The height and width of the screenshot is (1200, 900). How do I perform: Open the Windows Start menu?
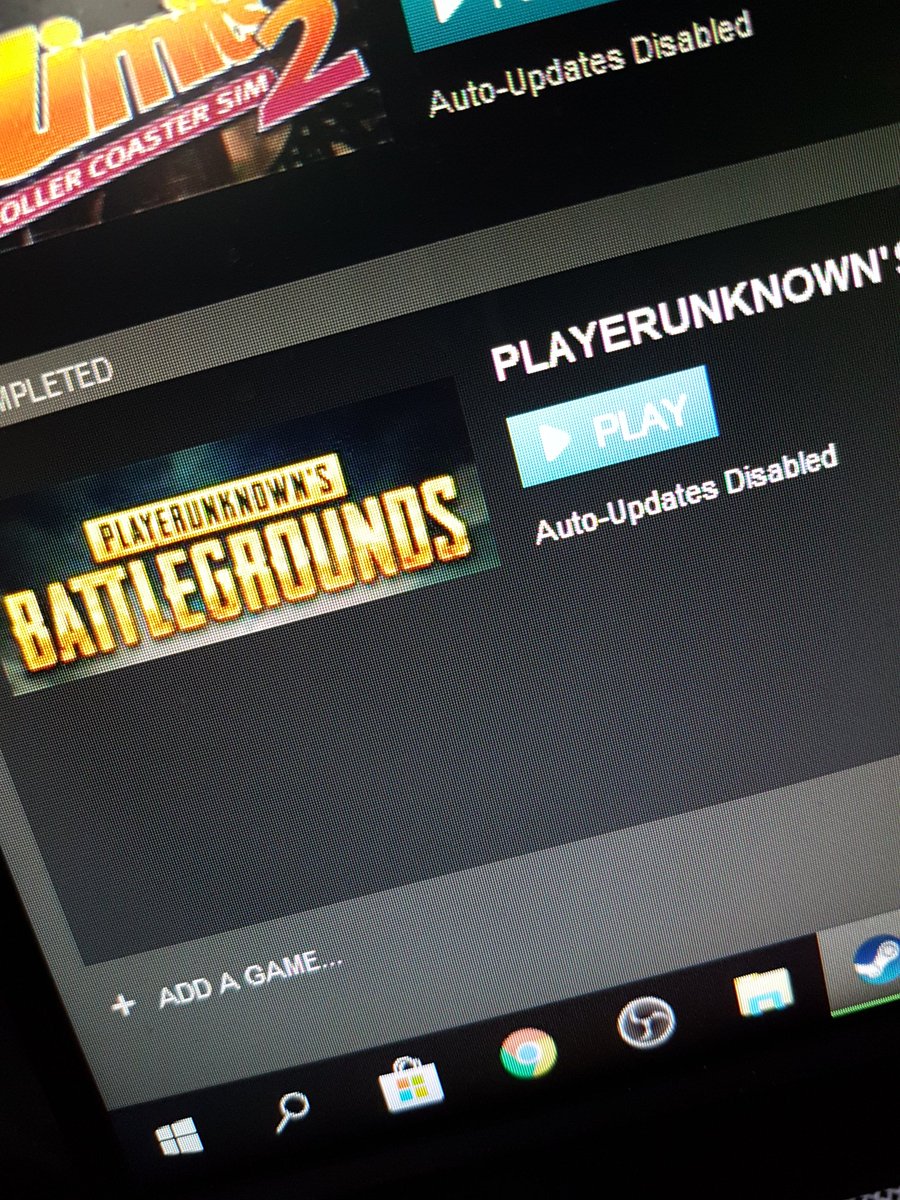tap(179, 1138)
